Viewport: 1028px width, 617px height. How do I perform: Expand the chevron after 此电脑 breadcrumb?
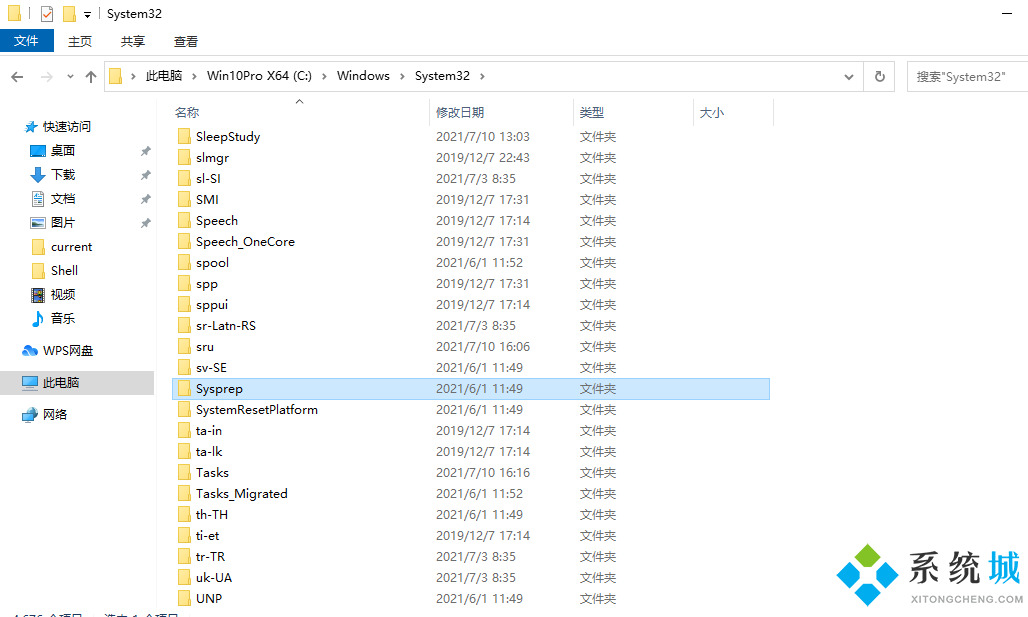pyautogui.click(x=194, y=77)
